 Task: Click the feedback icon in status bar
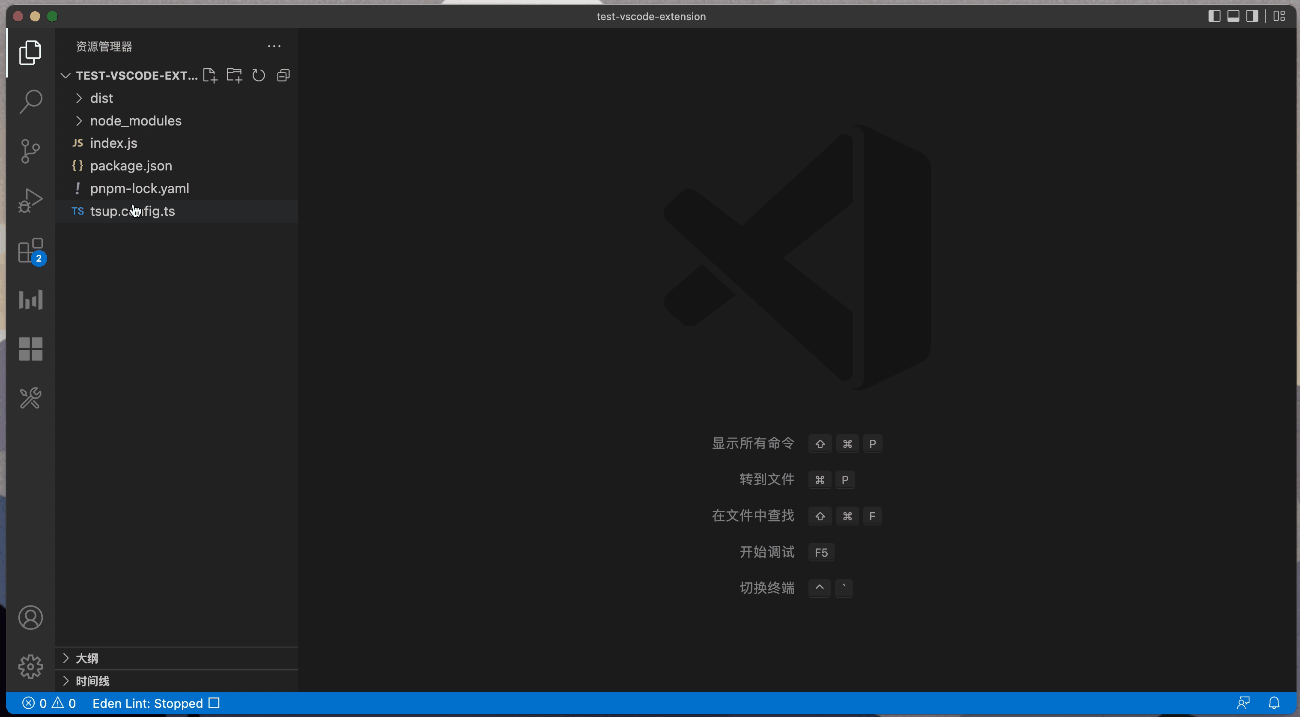[1243, 704]
